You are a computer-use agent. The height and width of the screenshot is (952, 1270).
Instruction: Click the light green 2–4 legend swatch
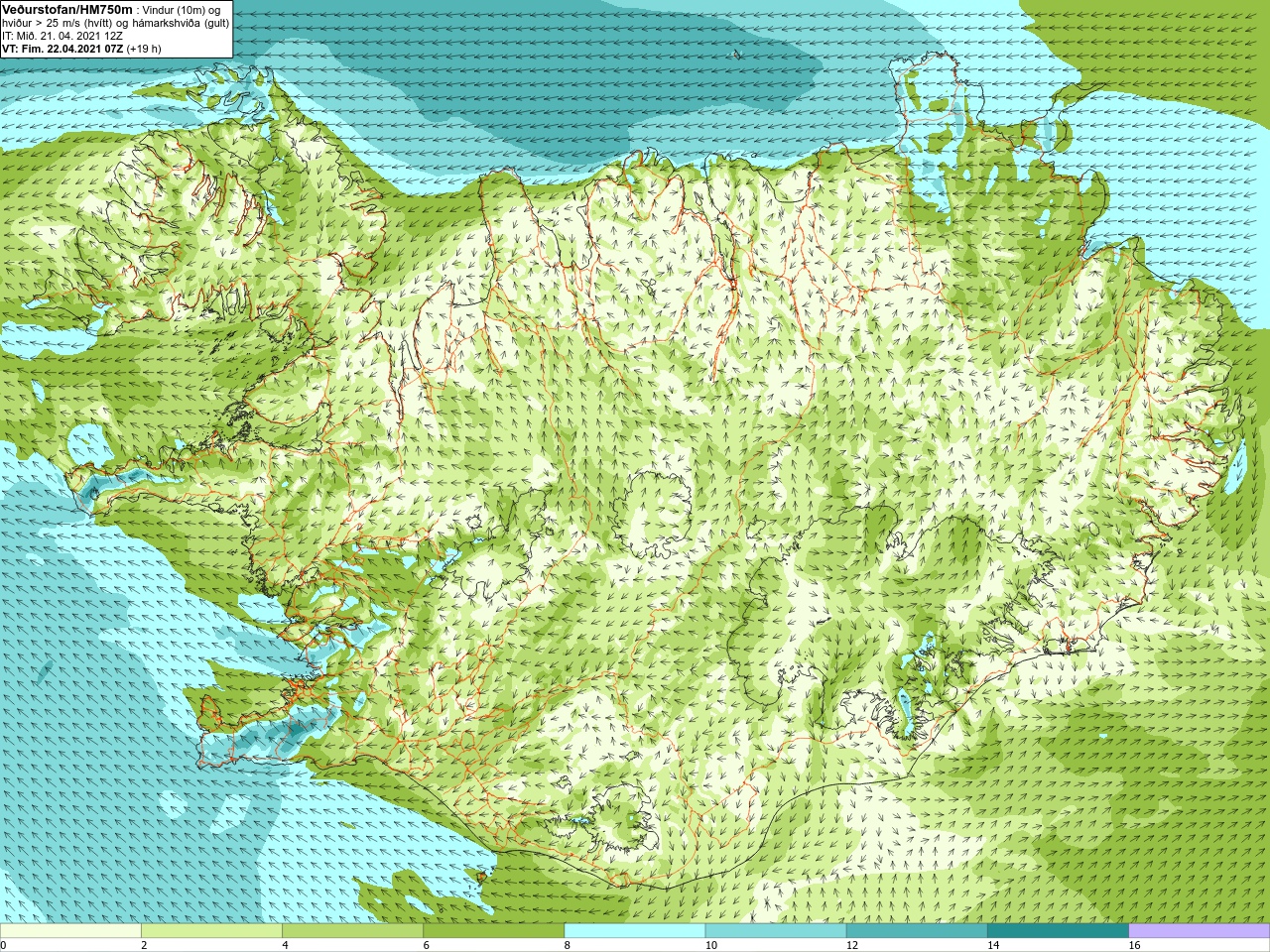(x=211, y=931)
